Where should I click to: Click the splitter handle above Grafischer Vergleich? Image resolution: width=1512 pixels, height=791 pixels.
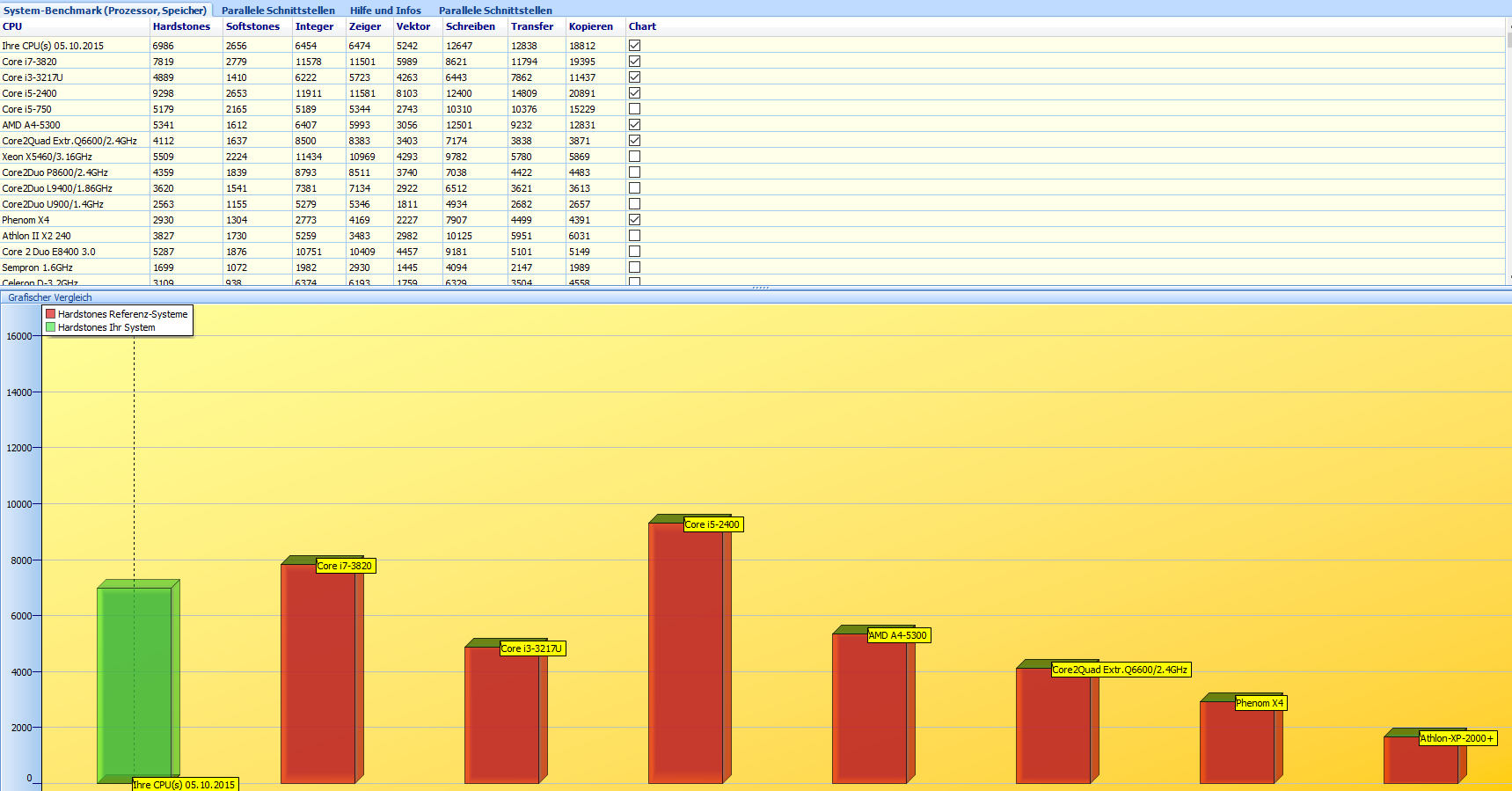point(760,288)
